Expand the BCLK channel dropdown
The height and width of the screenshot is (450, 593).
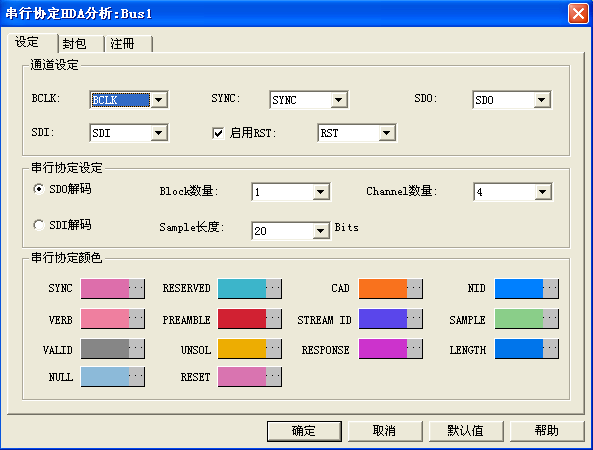(x=158, y=100)
